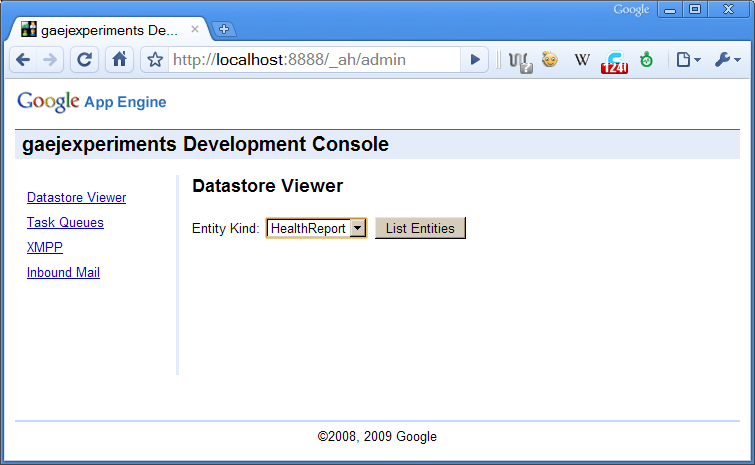This screenshot has width=755, height=465.
Task: Open the home page icon
Action: pos(119,60)
